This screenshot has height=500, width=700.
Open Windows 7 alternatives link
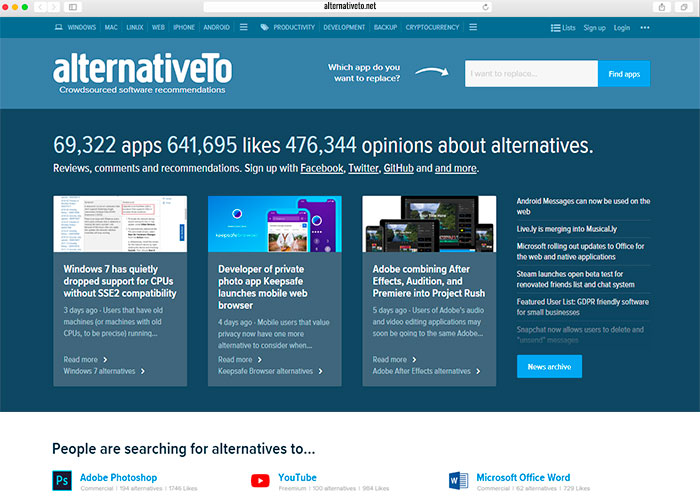coord(104,371)
